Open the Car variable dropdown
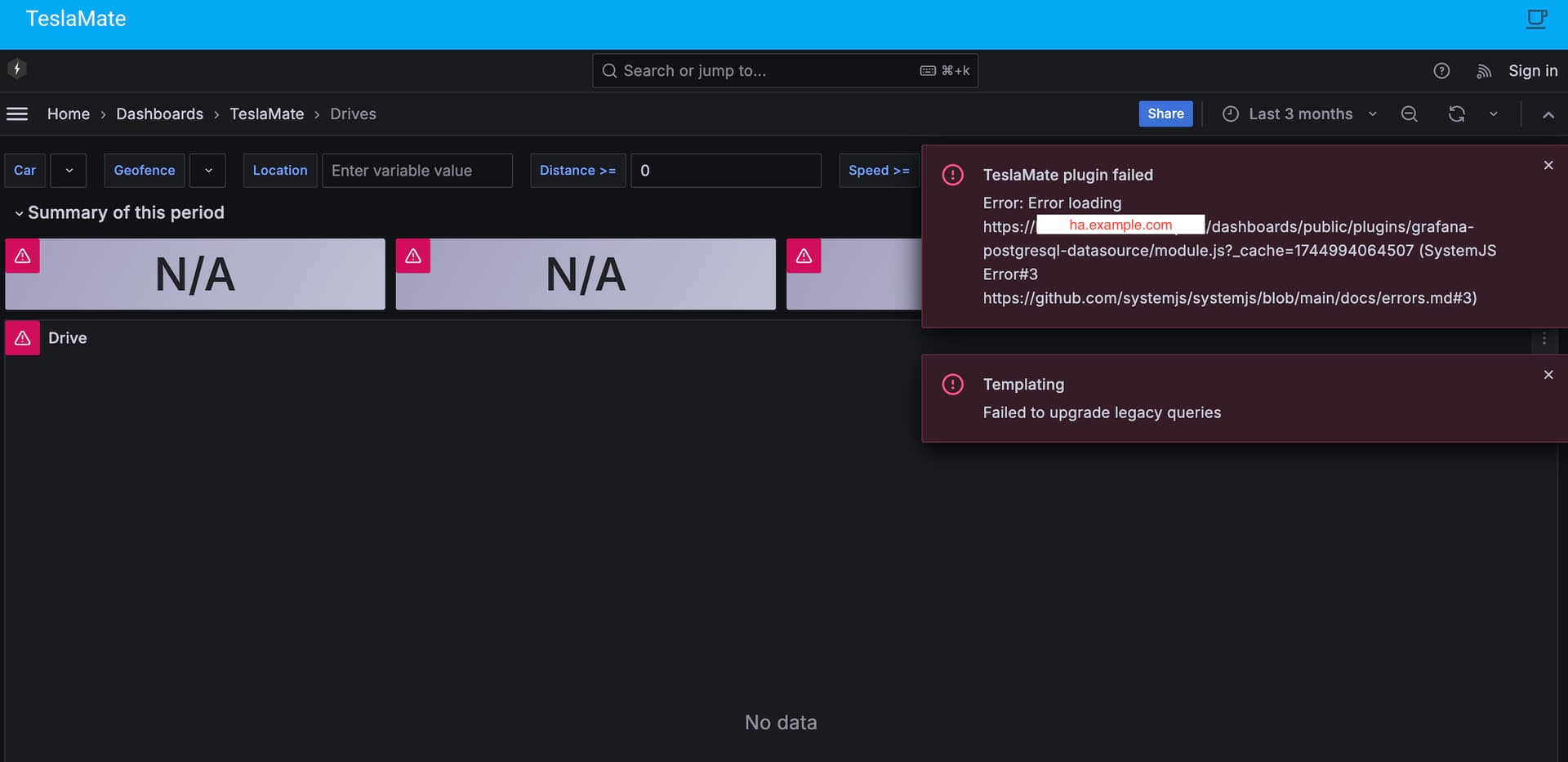Image resolution: width=1568 pixels, height=762 pixels. tap(69, 170)
